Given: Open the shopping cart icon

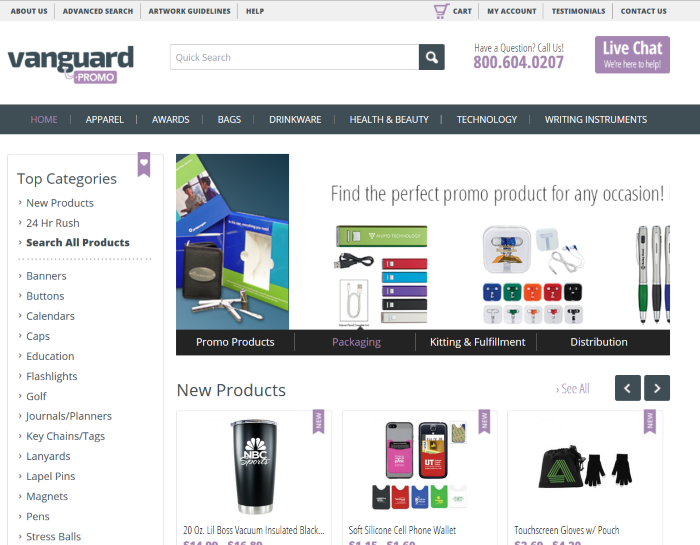Looking at the screenshot, I should (x=441, y=11).
